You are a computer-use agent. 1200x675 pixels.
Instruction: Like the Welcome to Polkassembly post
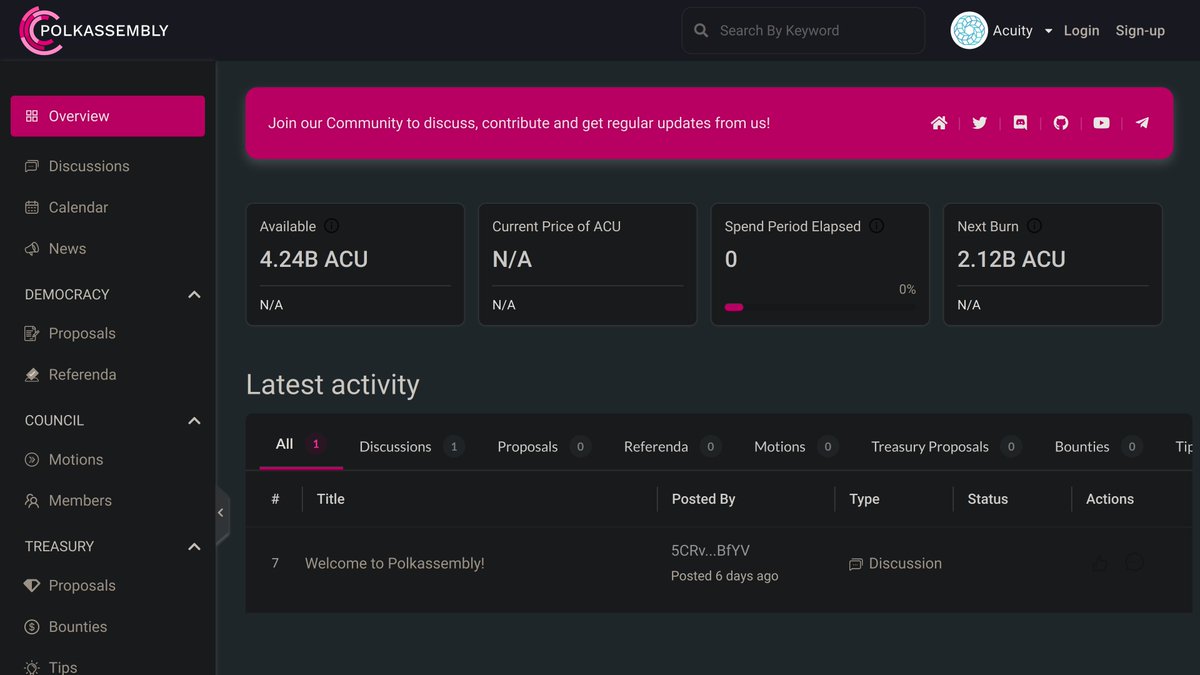coord(1100,563)
